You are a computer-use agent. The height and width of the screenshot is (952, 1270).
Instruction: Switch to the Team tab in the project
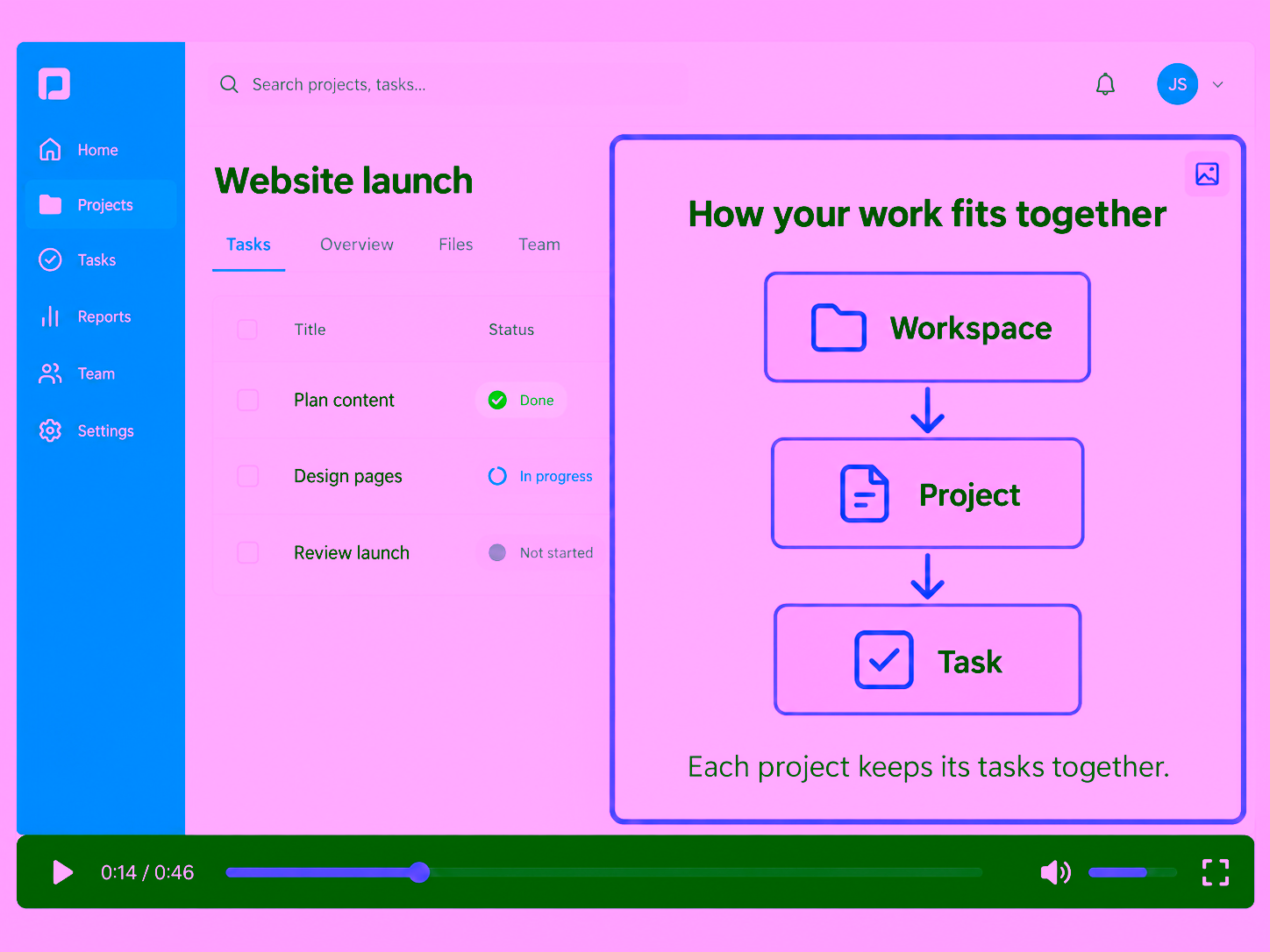(x=539, y=245)
